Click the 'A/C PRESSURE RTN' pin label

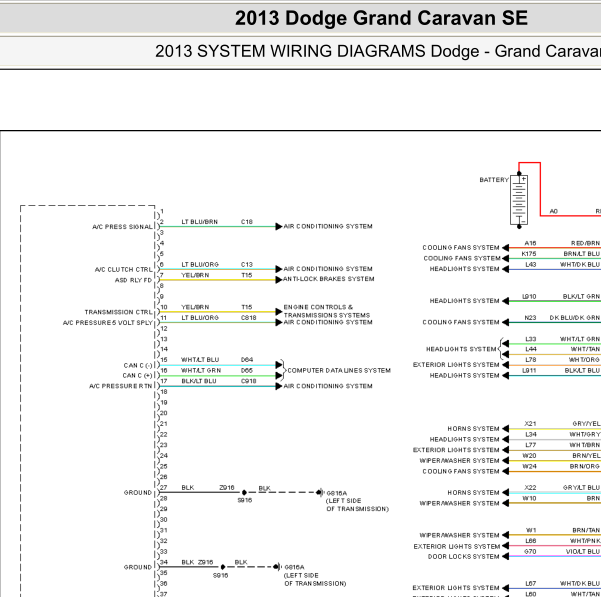click(121, 386)
